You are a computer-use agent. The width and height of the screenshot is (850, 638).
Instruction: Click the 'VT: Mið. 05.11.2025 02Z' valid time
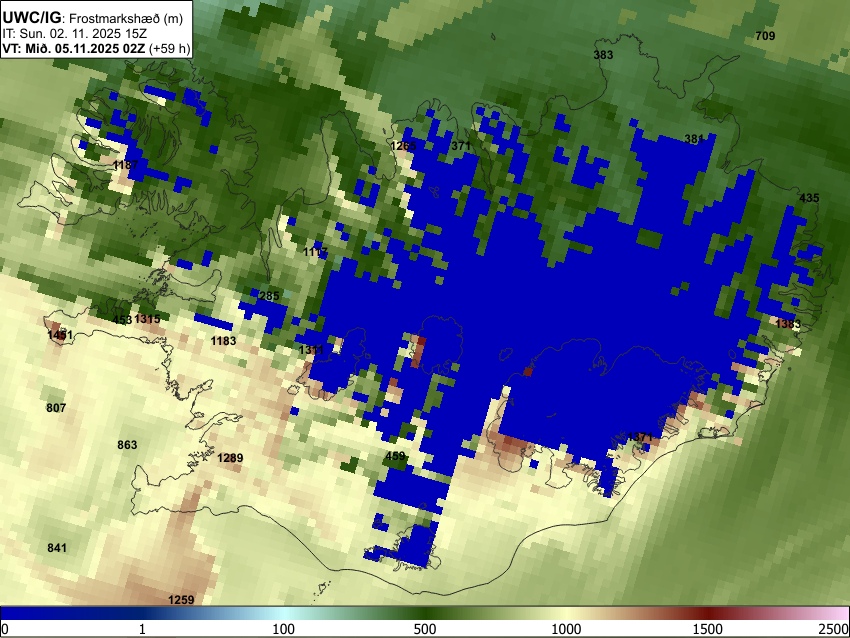74,48
